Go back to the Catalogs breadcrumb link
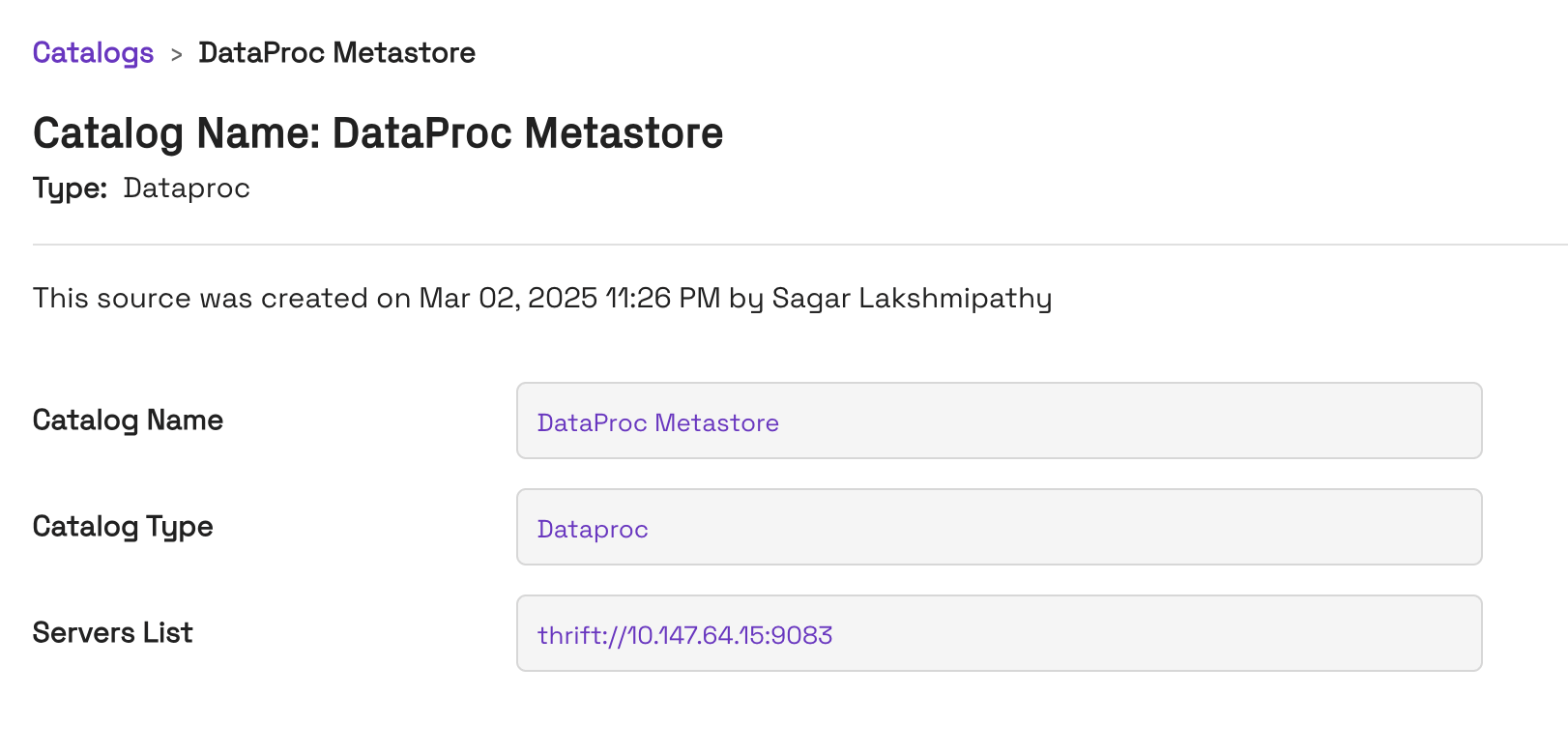The image size is (1568, 754). (x=93, y=53)
